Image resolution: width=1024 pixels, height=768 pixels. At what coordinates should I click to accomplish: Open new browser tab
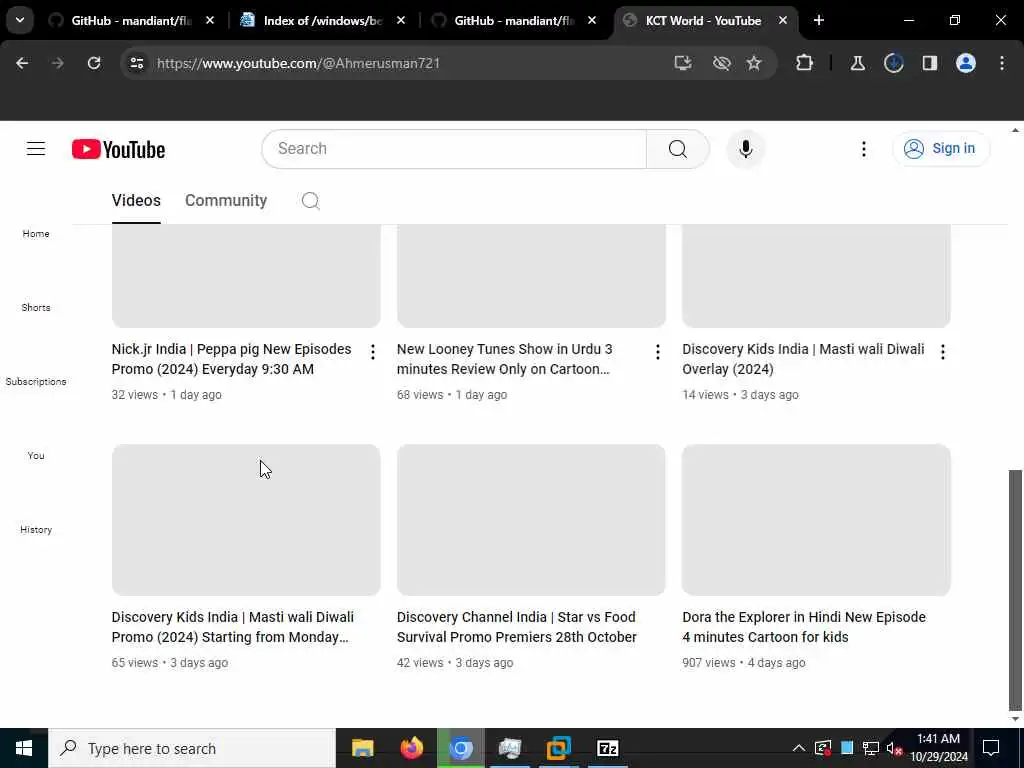(x=818, y=20)
